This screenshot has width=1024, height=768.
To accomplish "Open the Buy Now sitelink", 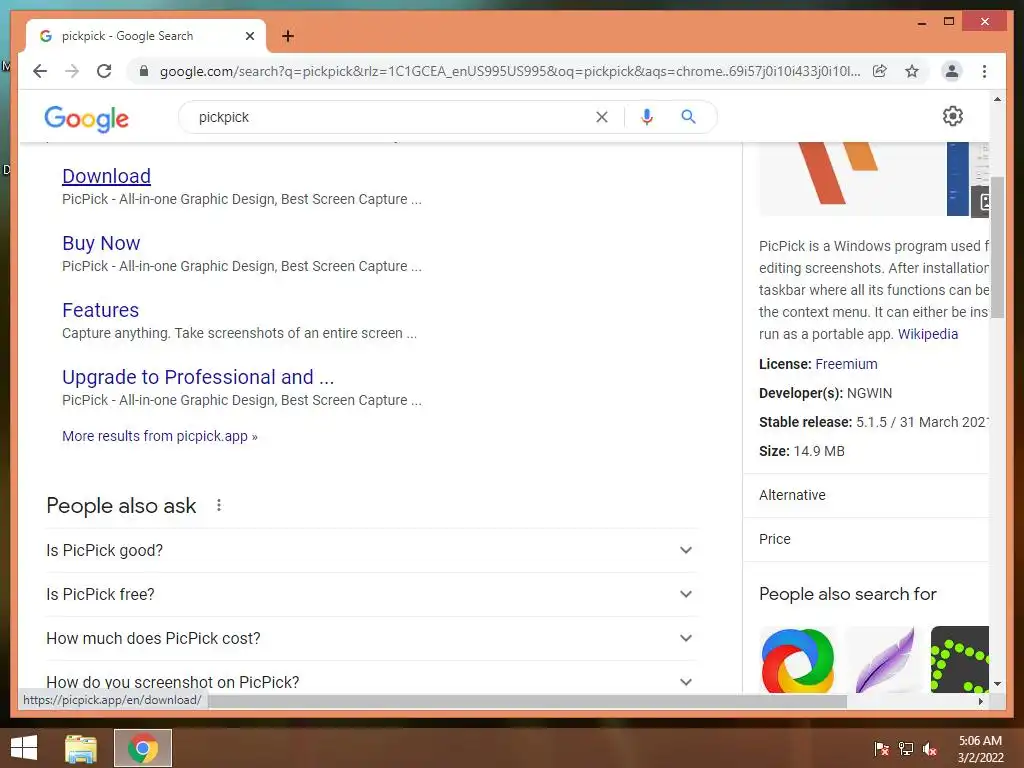I will click(101, 244).
